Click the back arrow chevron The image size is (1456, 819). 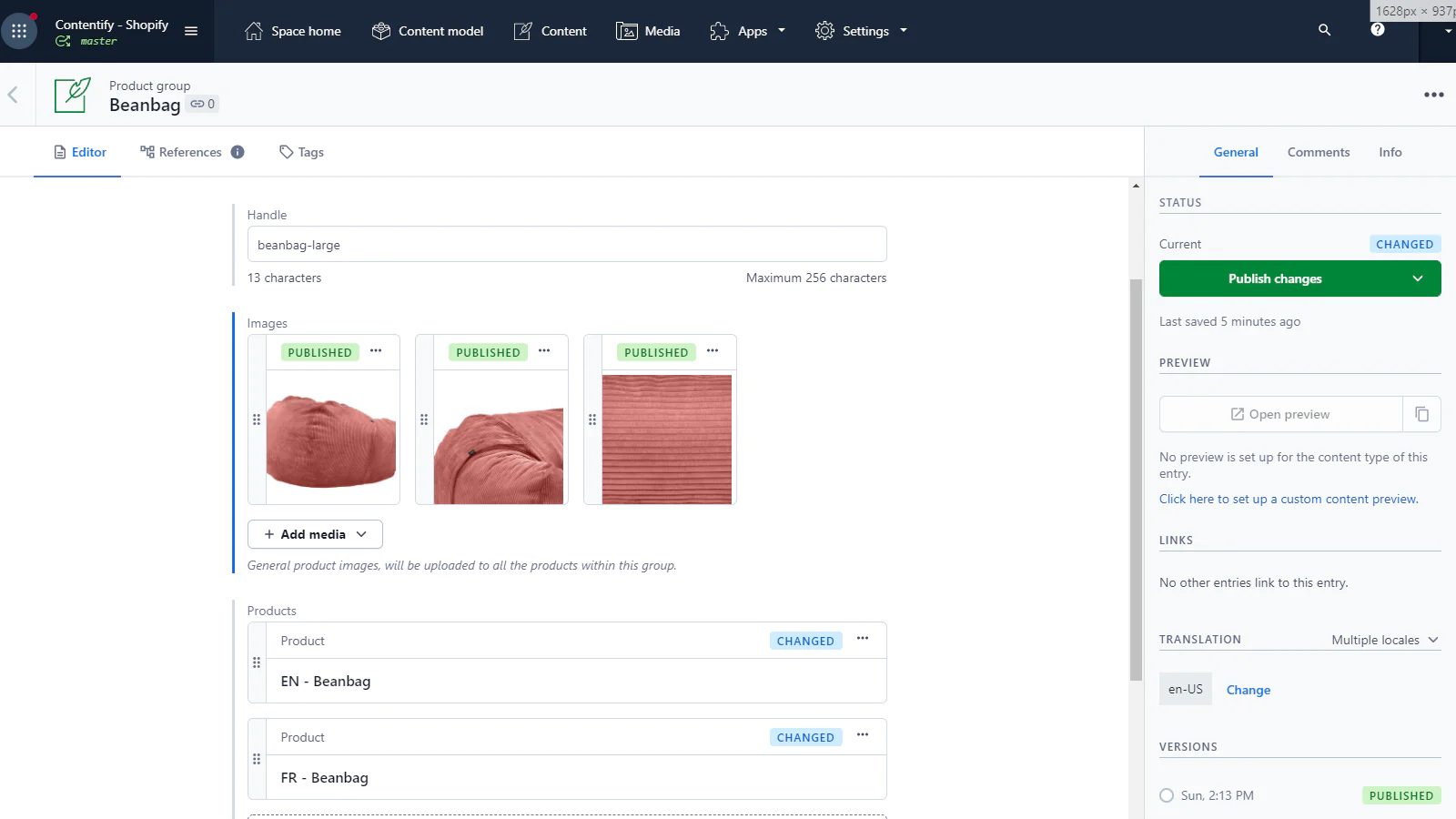[13, 95]
